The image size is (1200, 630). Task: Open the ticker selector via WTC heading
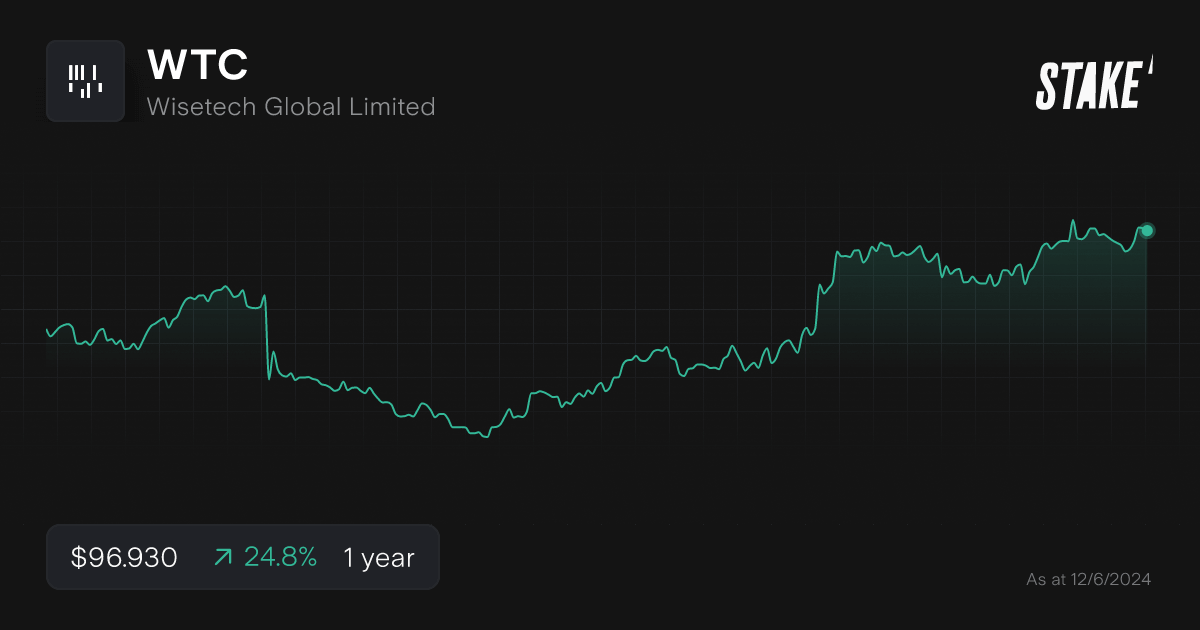[196, 64]
